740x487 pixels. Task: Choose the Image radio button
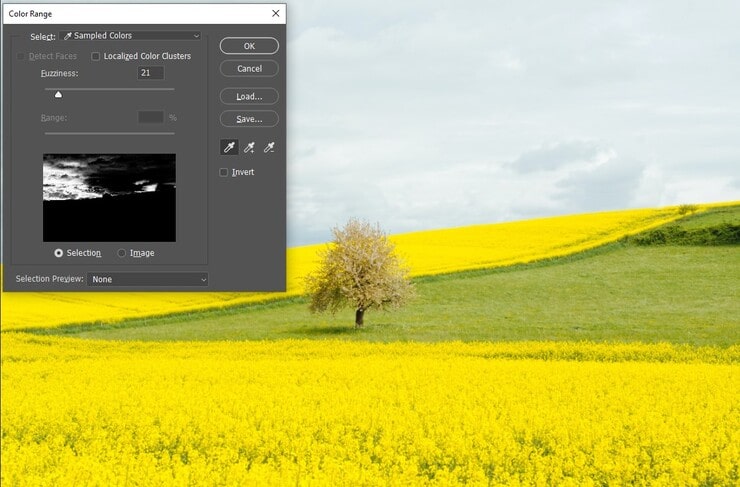pyautogui.click(x=122, y=253)
